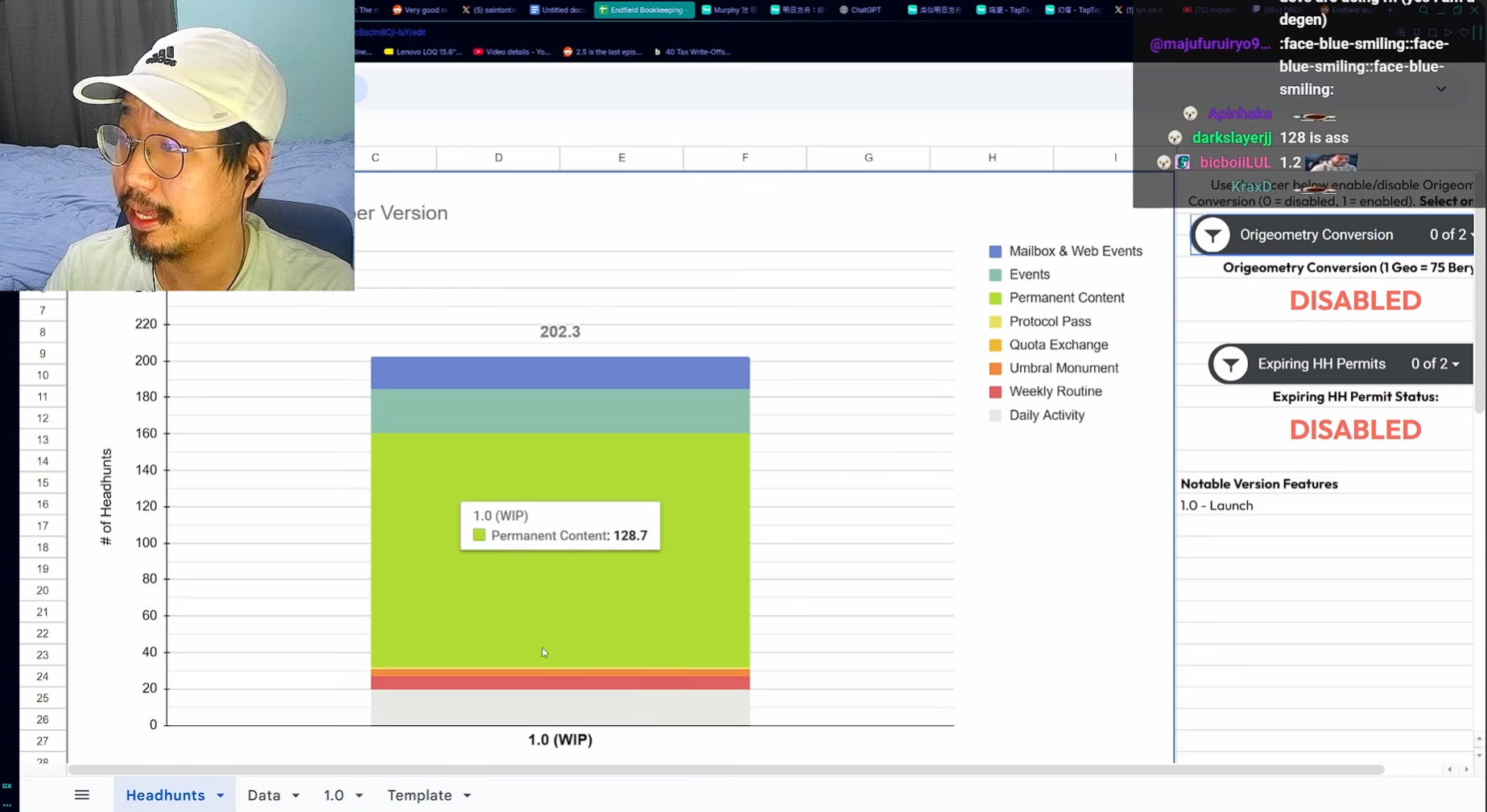Select column F header
The width and height of the screenshot is (1487, 812).
(x=745, y=158)
